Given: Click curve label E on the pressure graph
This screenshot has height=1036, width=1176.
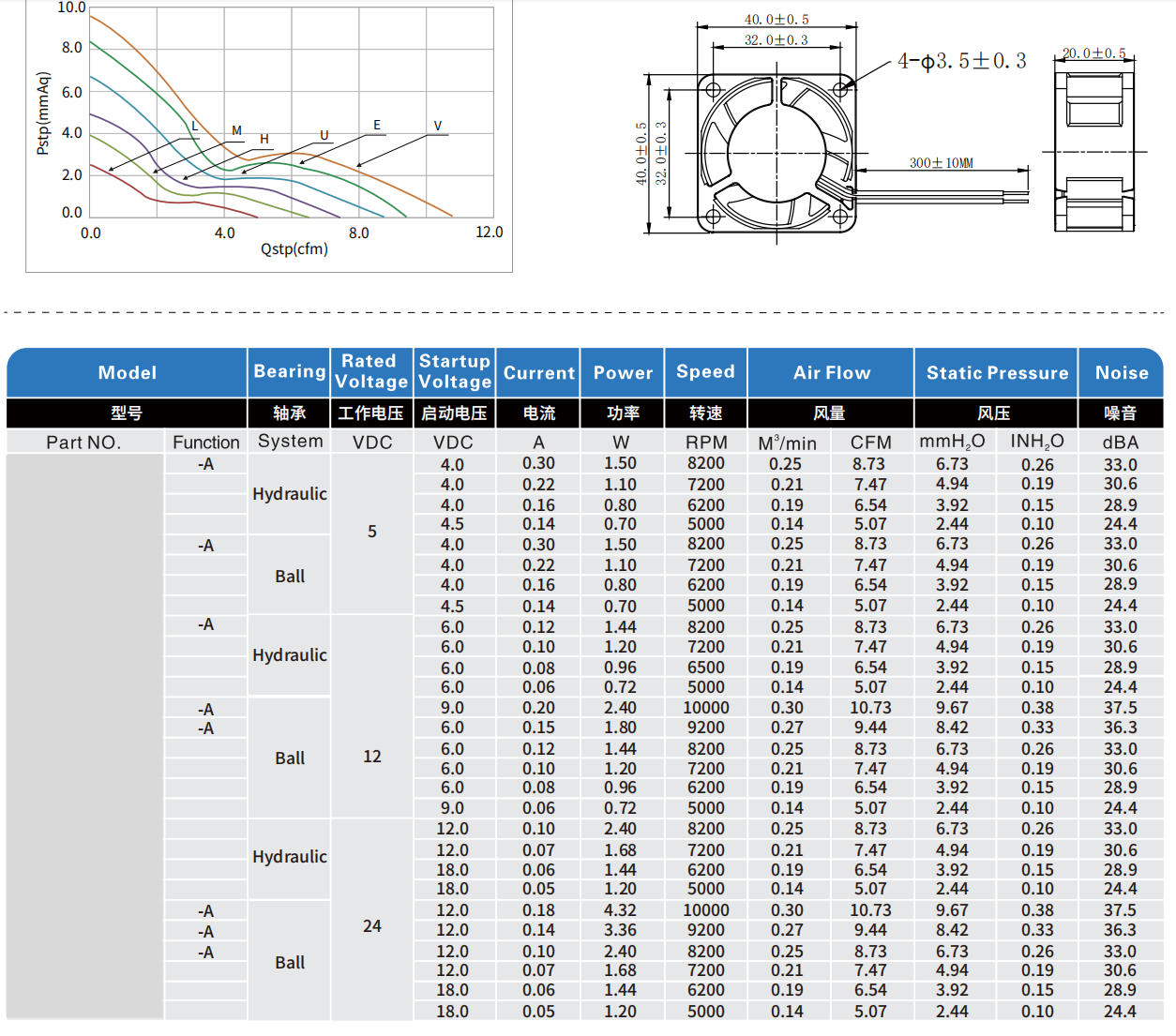Looking at the screenshot, I should pyautogui.click(x=377, y=125).
